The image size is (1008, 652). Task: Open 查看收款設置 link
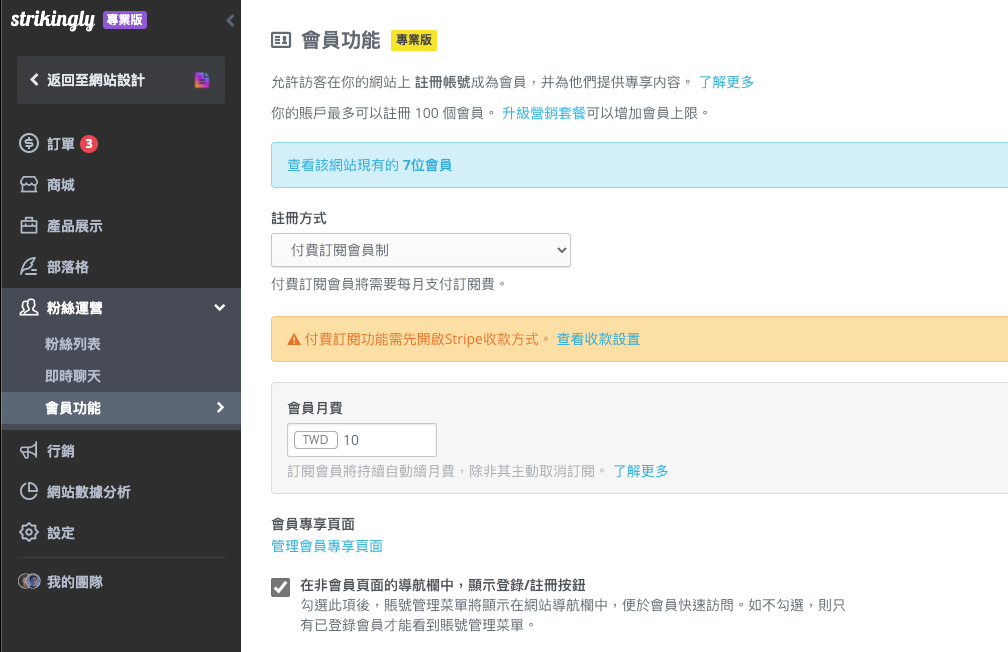pos(598,339)
